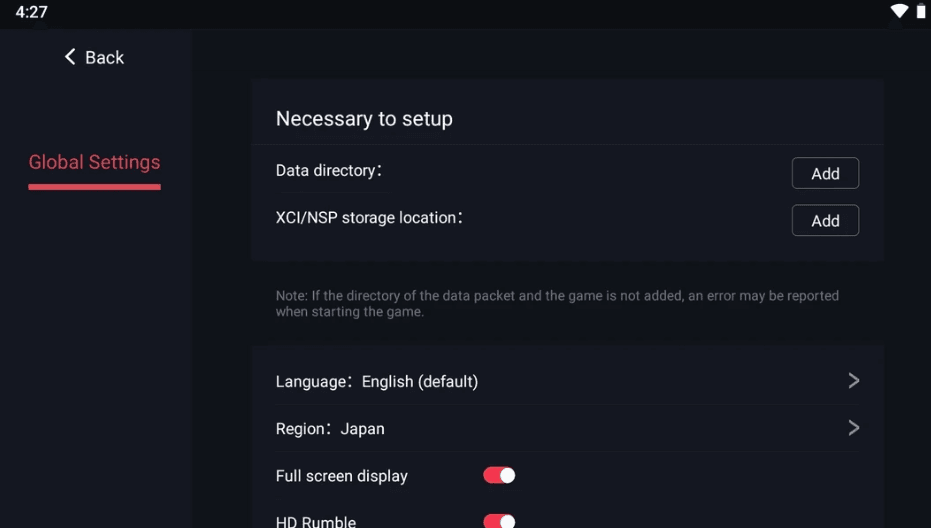Tap the Necessary to setup heading
This screenshot has width=932, height=529.
click(364, 118)
